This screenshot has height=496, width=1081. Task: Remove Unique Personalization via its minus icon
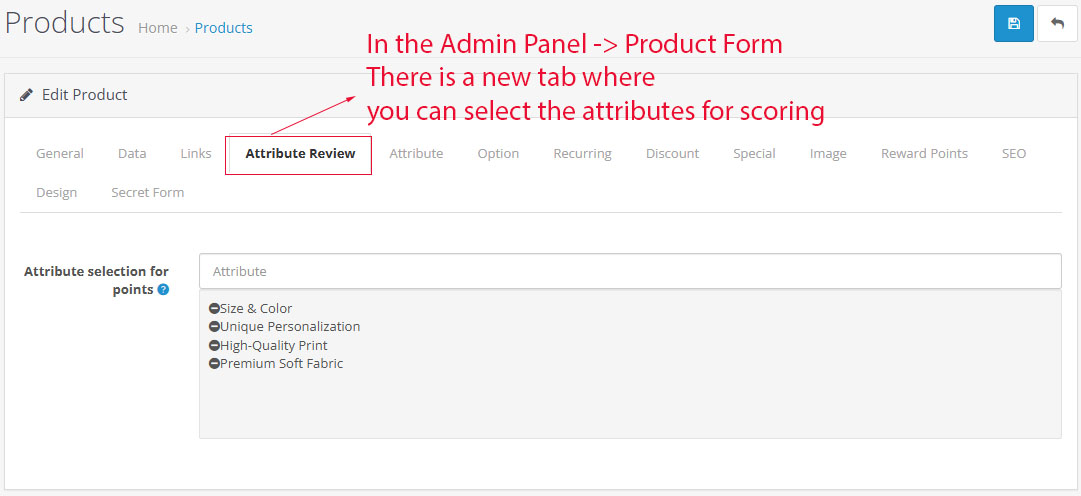[x=214, y=327]
